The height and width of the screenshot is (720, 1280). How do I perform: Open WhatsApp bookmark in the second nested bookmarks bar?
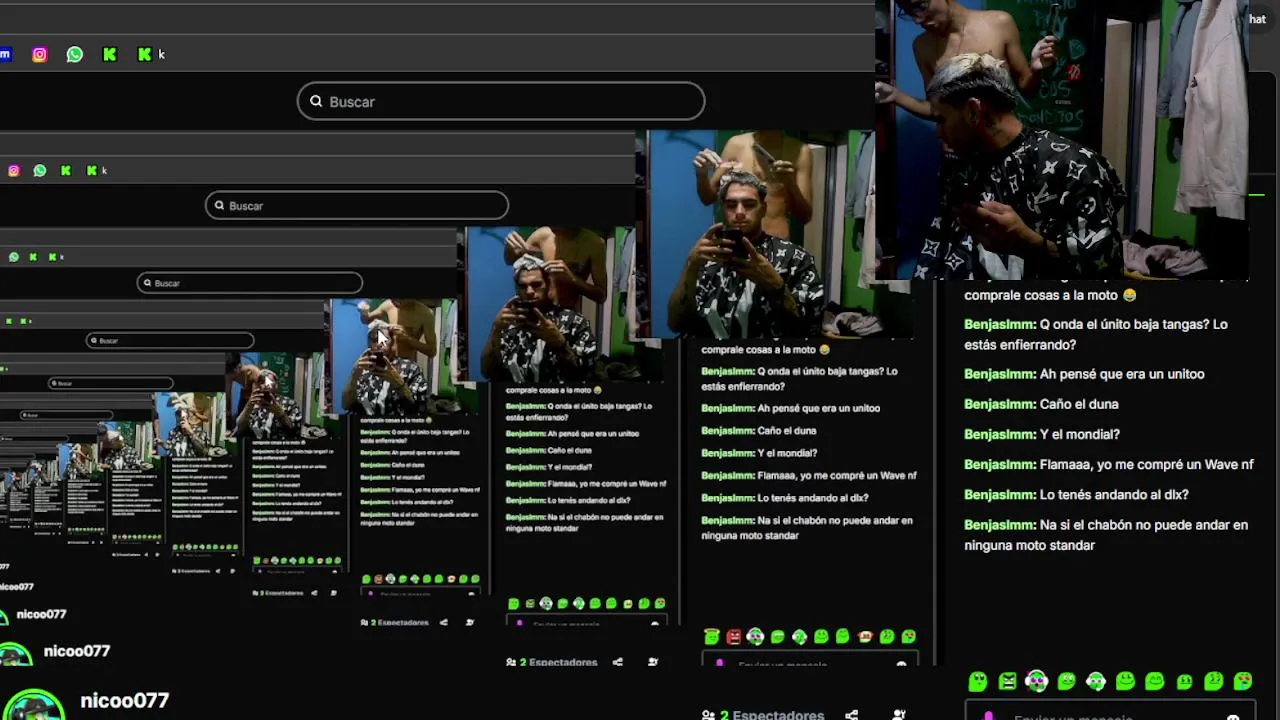click(x=40, y=171)
